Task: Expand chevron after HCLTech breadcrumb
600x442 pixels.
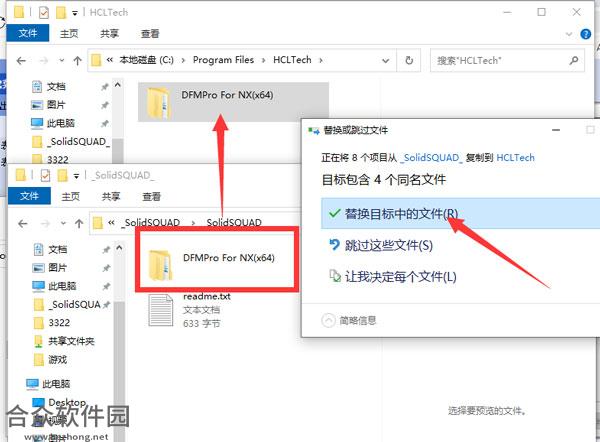Action: pyautogui.click(x=321, y=60)
